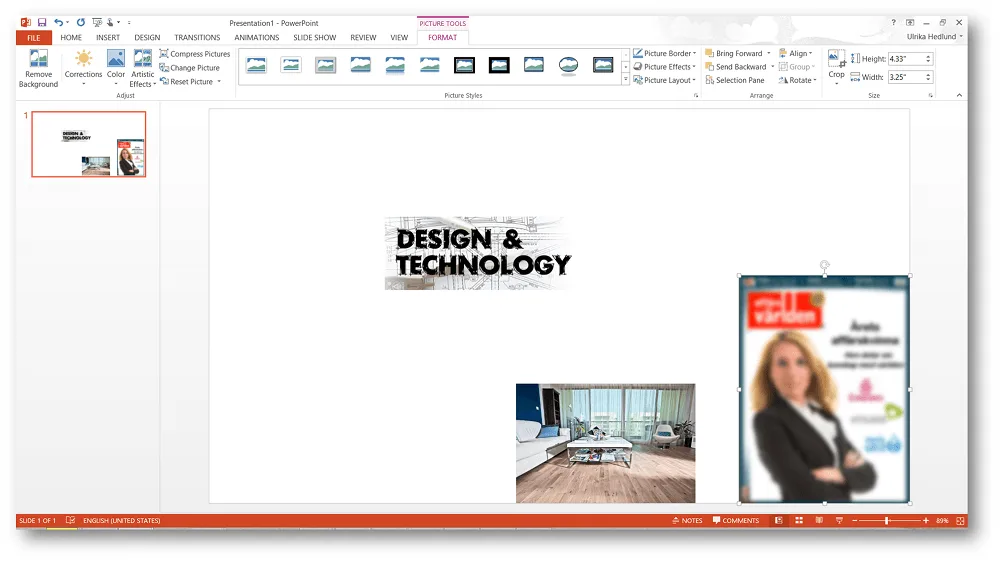
Task: Click the Width spinner arrows
Action: click(x=929, y=77)
